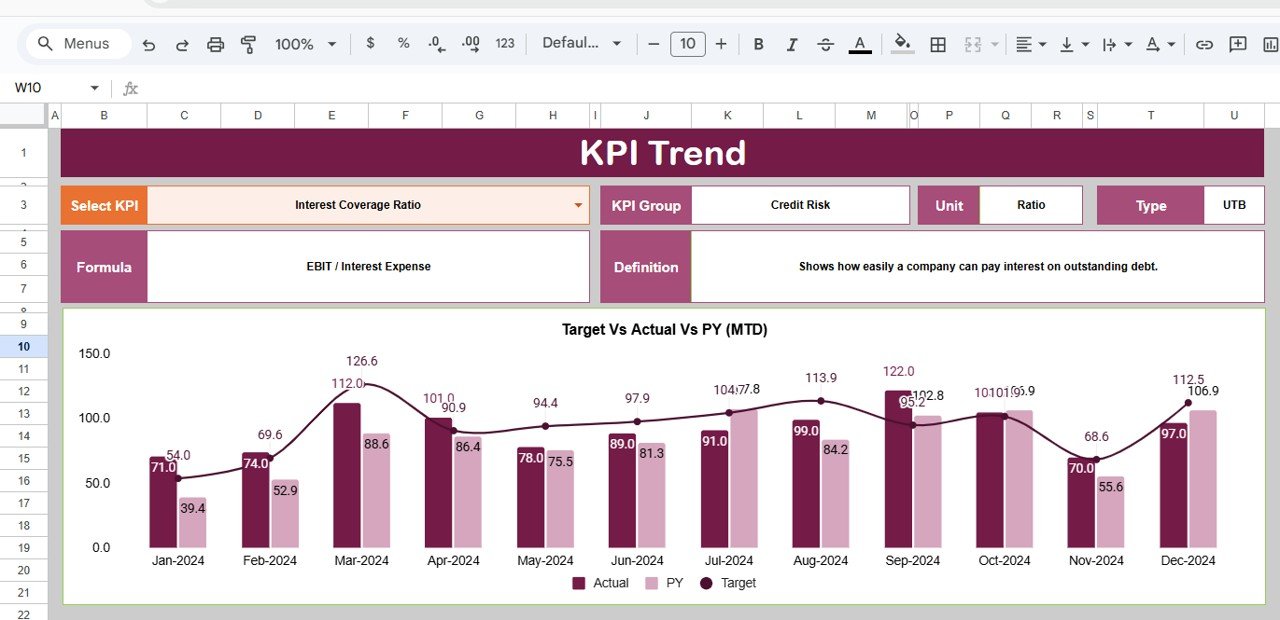Open the zoom level dropdown
The height and width of the screenshot is (620, 1280).
305,44
